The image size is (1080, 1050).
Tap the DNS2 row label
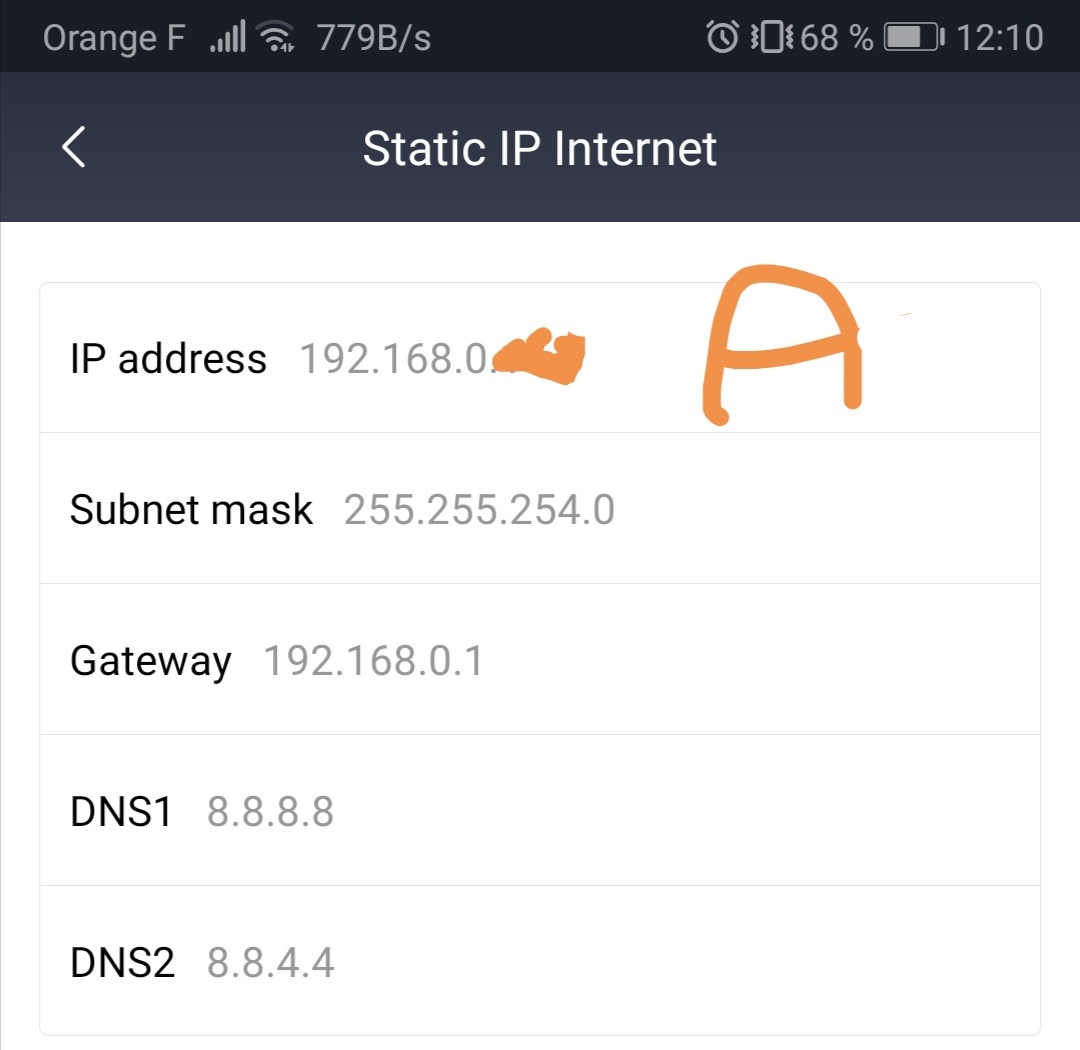coord(122,962)
